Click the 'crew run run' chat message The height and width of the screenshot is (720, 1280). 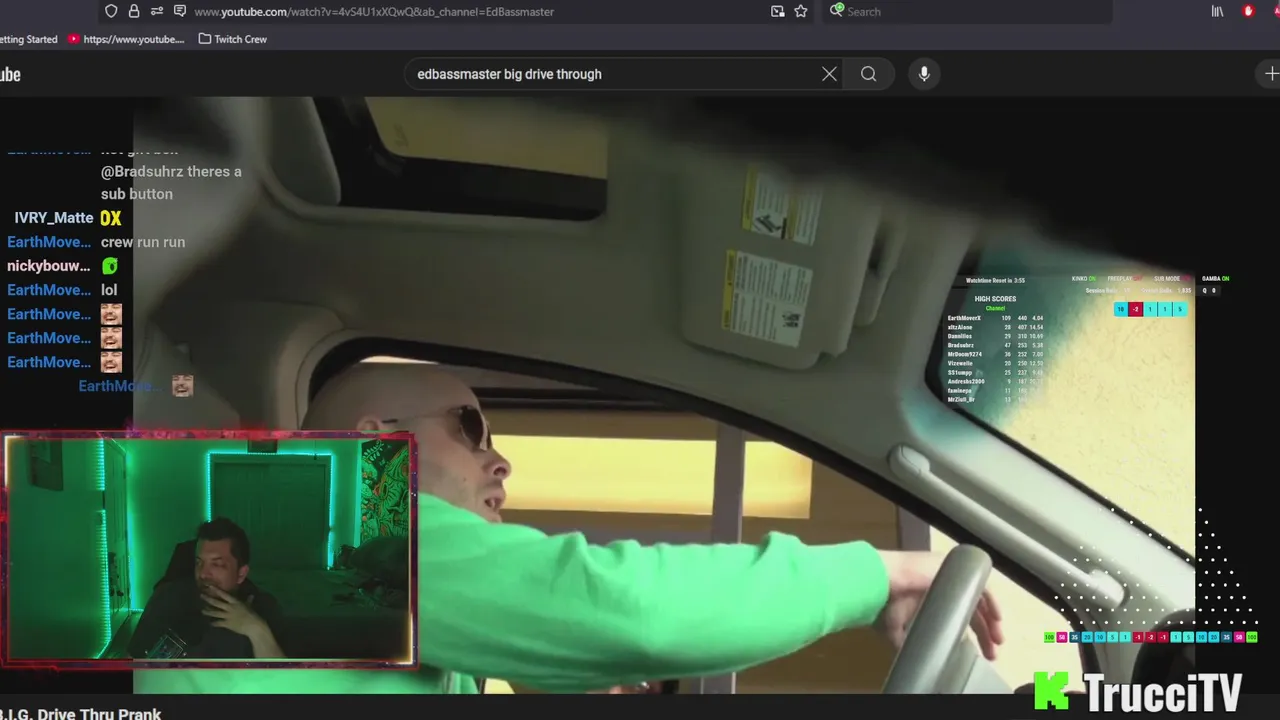pos(143,242)
